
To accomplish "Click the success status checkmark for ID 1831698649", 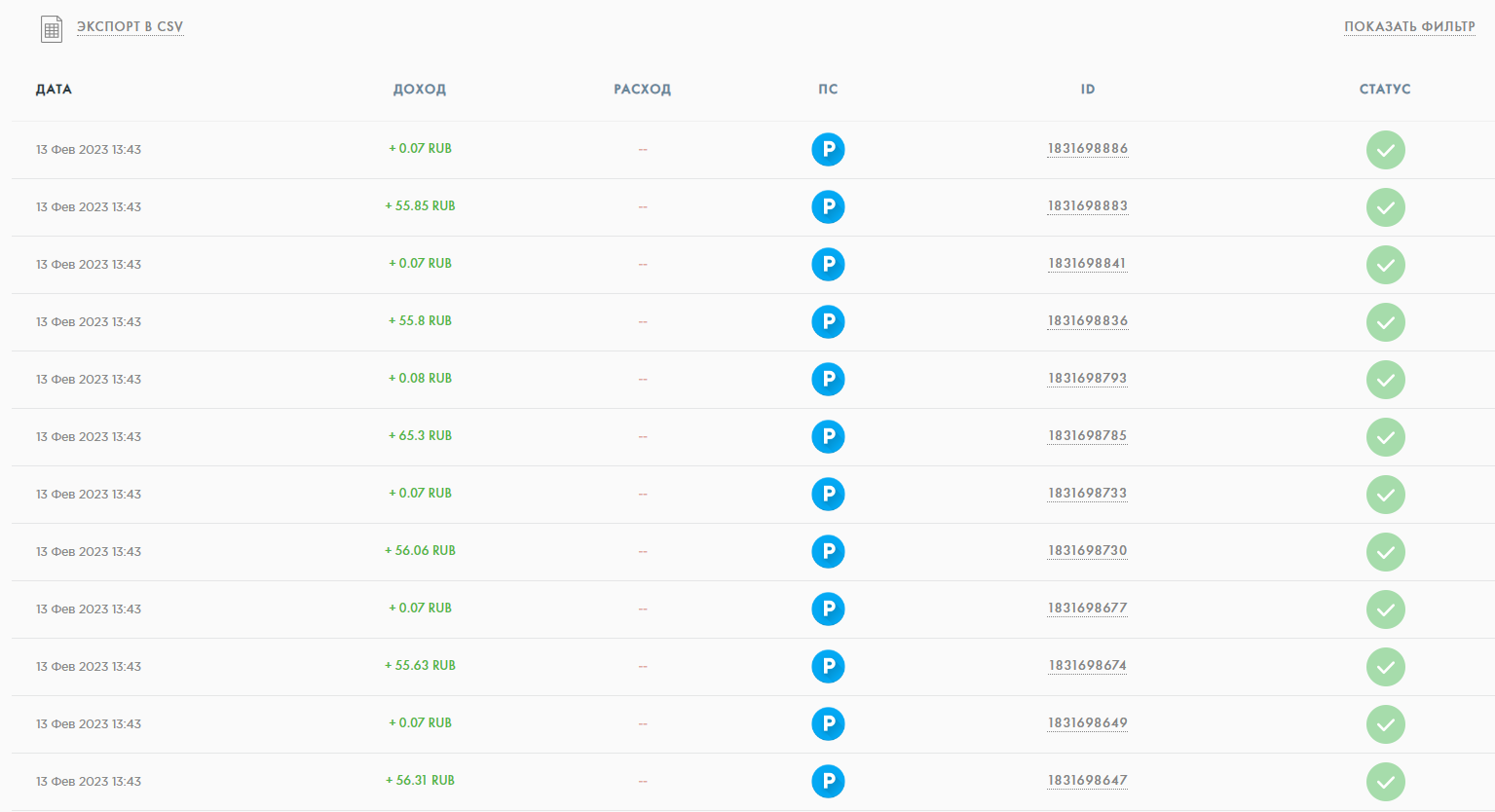I will pos(1385,724).
